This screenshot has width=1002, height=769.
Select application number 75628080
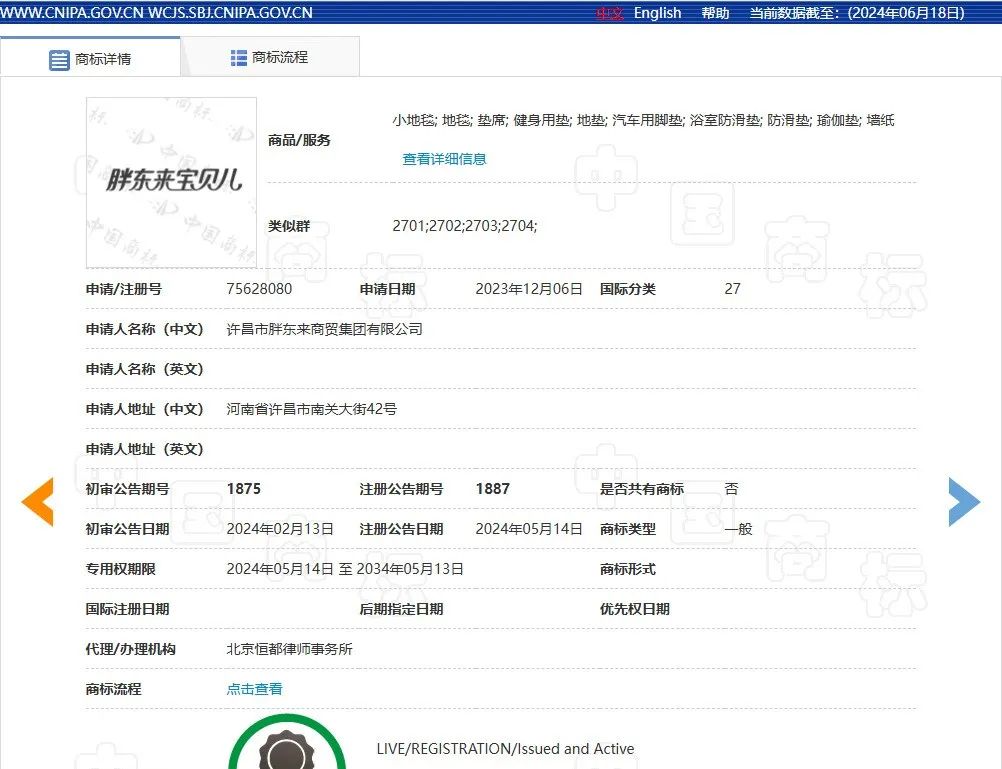tap(259, 289)
